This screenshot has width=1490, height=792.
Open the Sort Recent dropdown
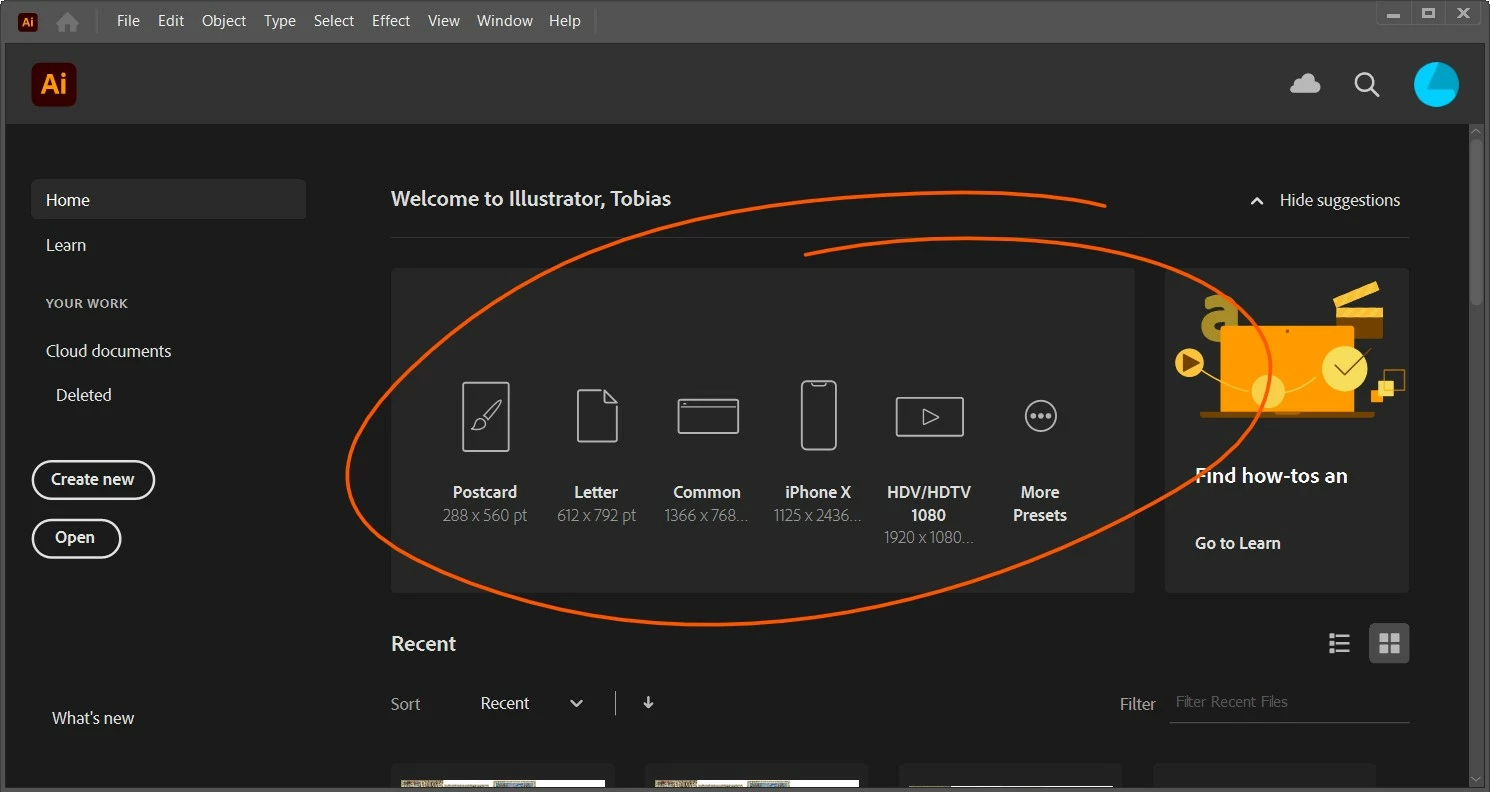tap(531, 703)
